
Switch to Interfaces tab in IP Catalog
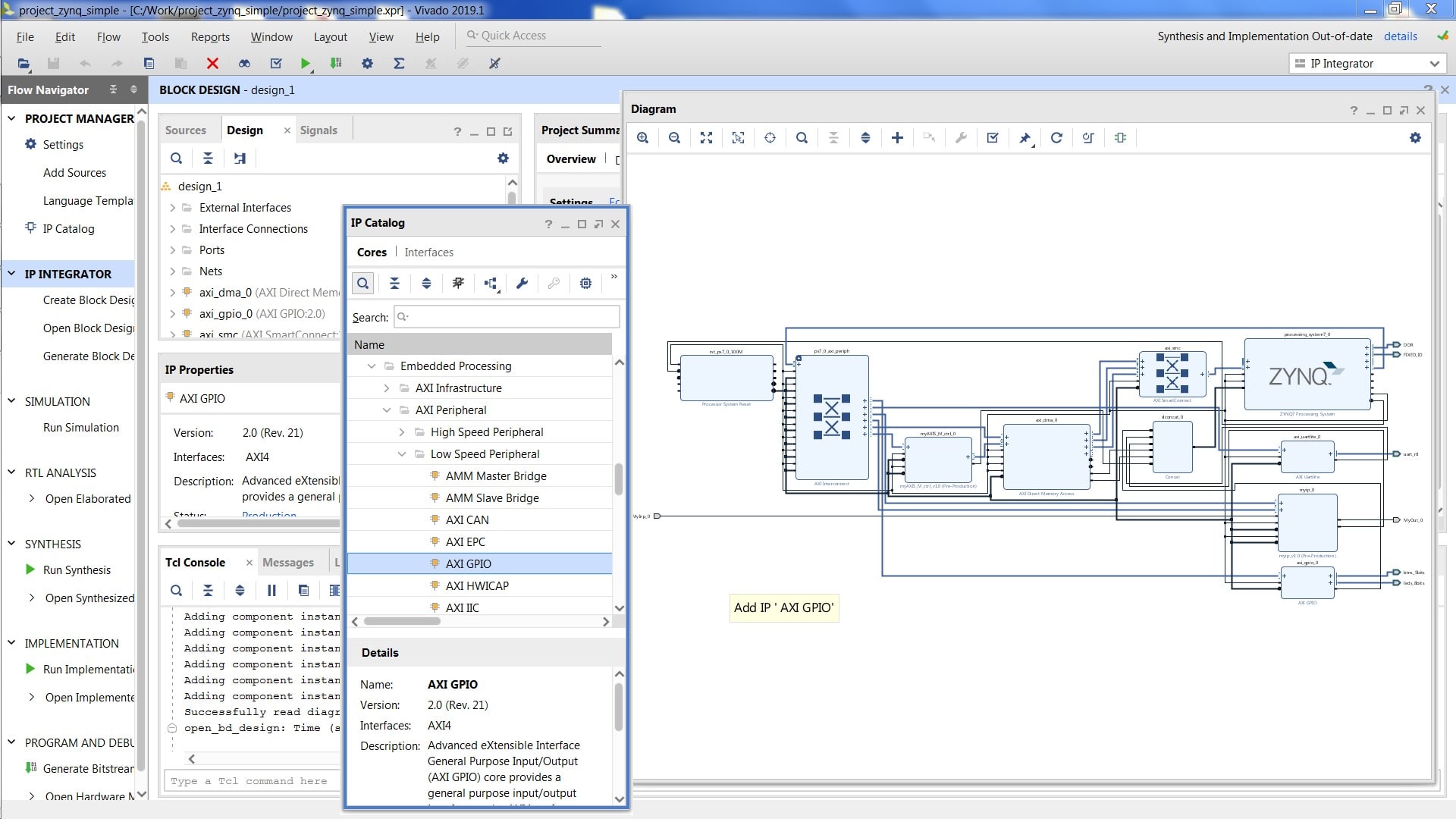[x=429, y=253]
